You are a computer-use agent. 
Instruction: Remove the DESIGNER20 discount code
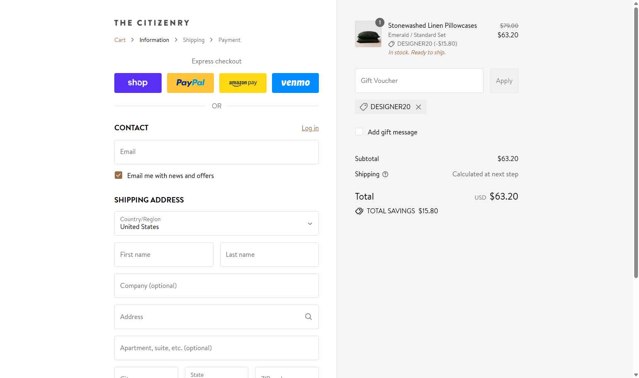418,107
